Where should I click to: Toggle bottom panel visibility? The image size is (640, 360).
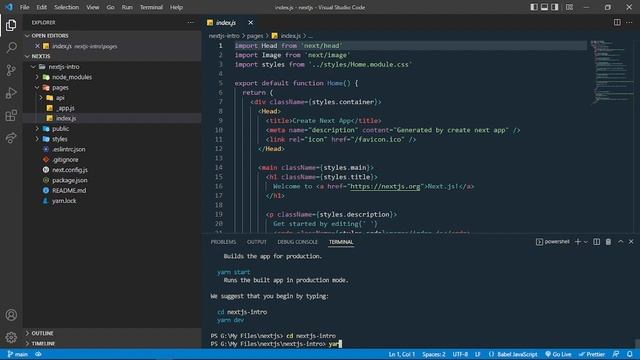pos(544,7)
